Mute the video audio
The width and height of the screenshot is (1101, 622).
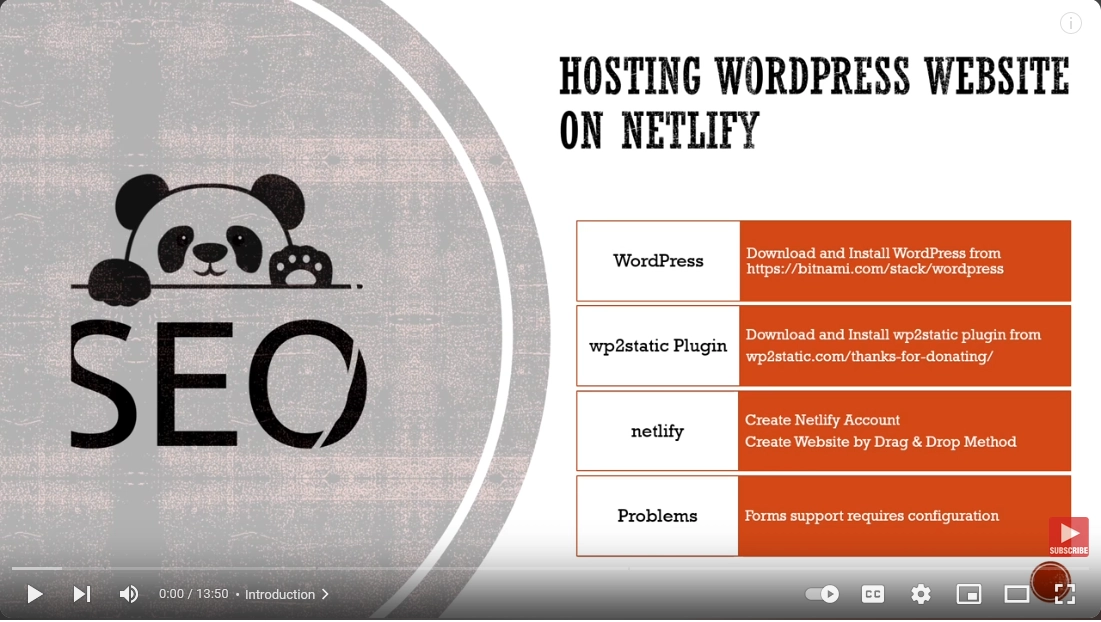click(x=128, y=594)
